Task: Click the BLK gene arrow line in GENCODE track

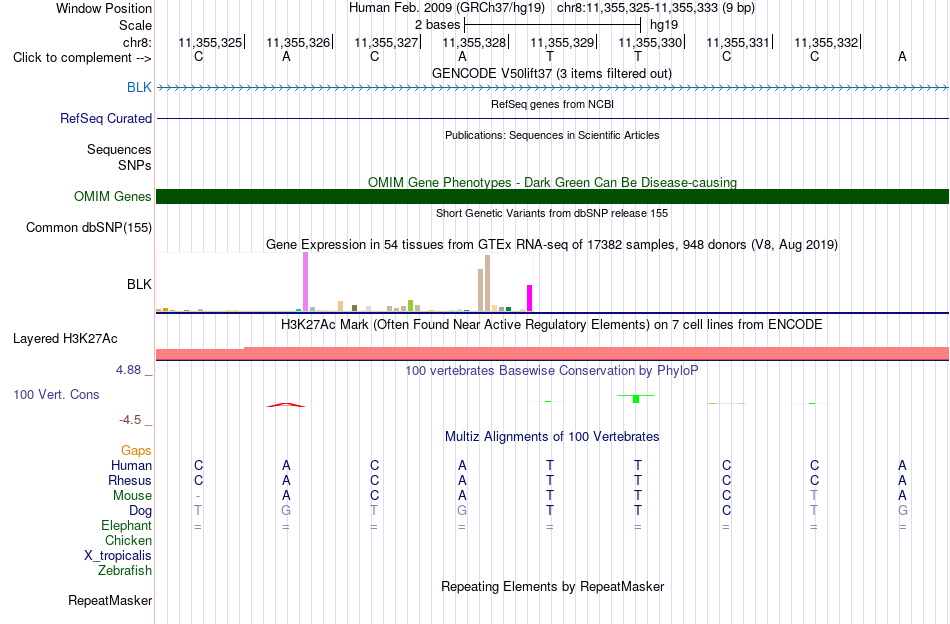Action: tap(553, 88)
